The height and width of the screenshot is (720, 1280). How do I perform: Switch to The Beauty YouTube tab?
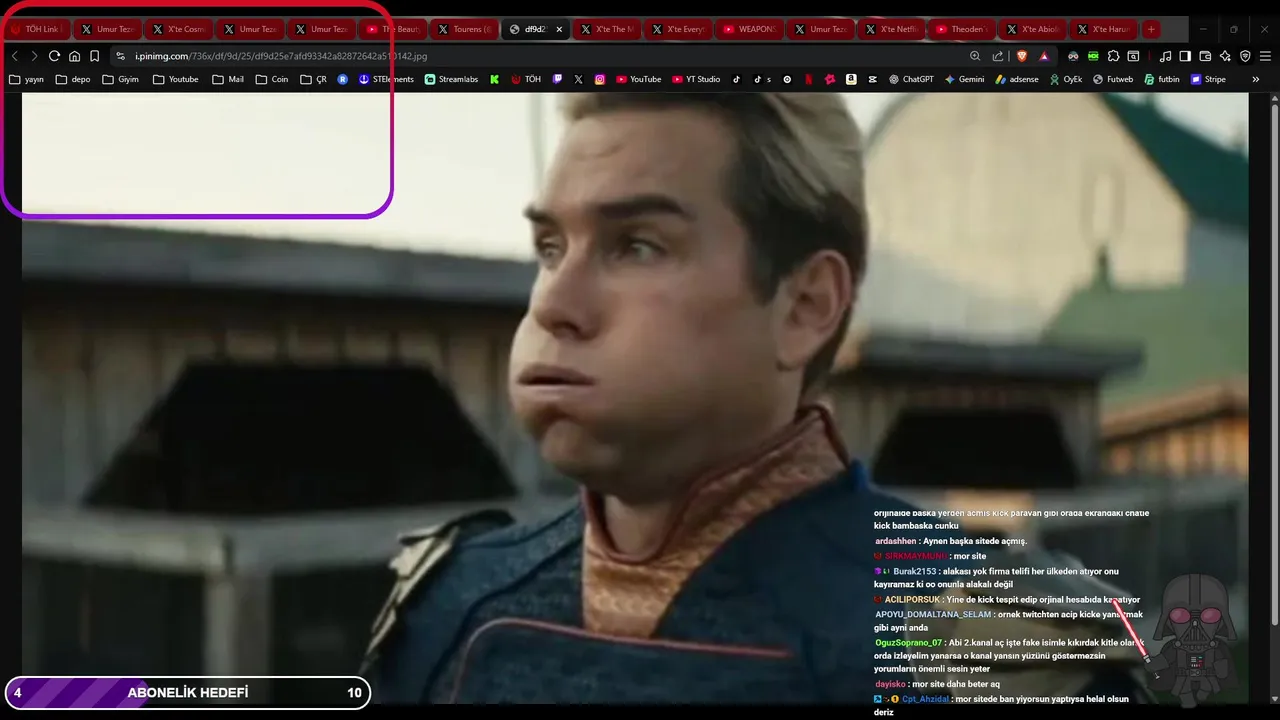(394, 29)
